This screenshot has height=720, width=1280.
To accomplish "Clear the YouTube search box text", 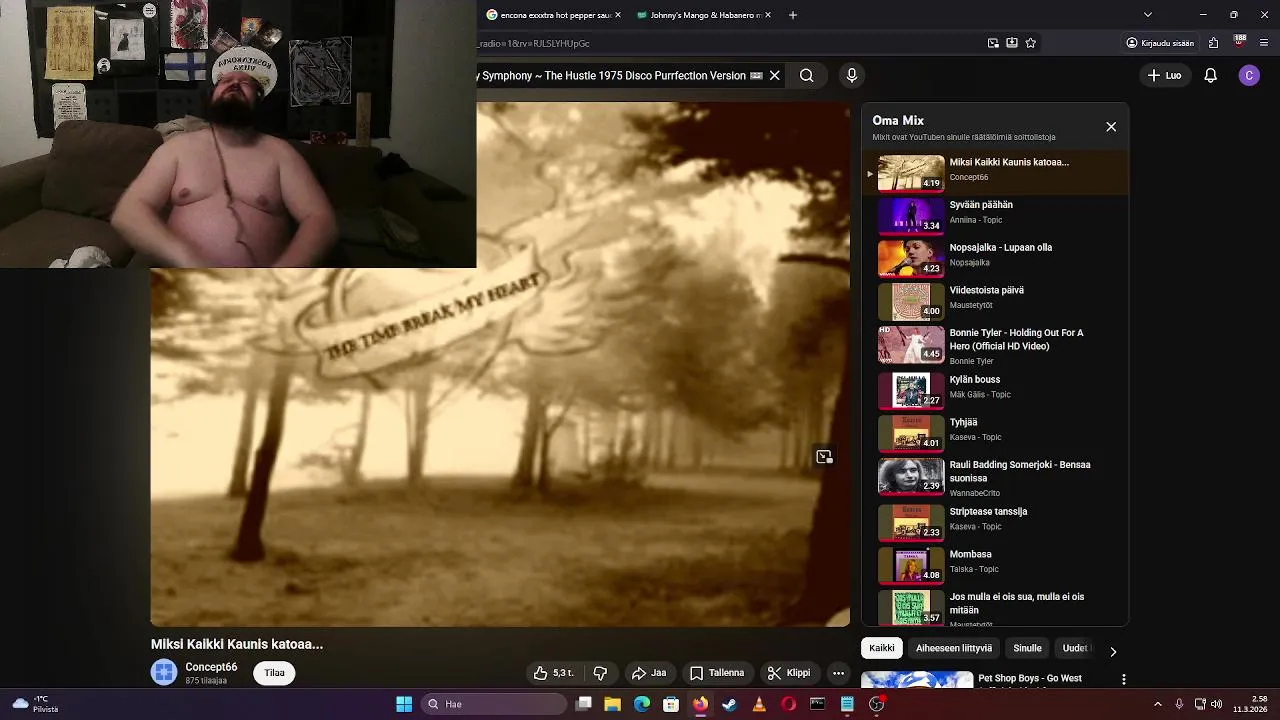I will pos(774,75).
